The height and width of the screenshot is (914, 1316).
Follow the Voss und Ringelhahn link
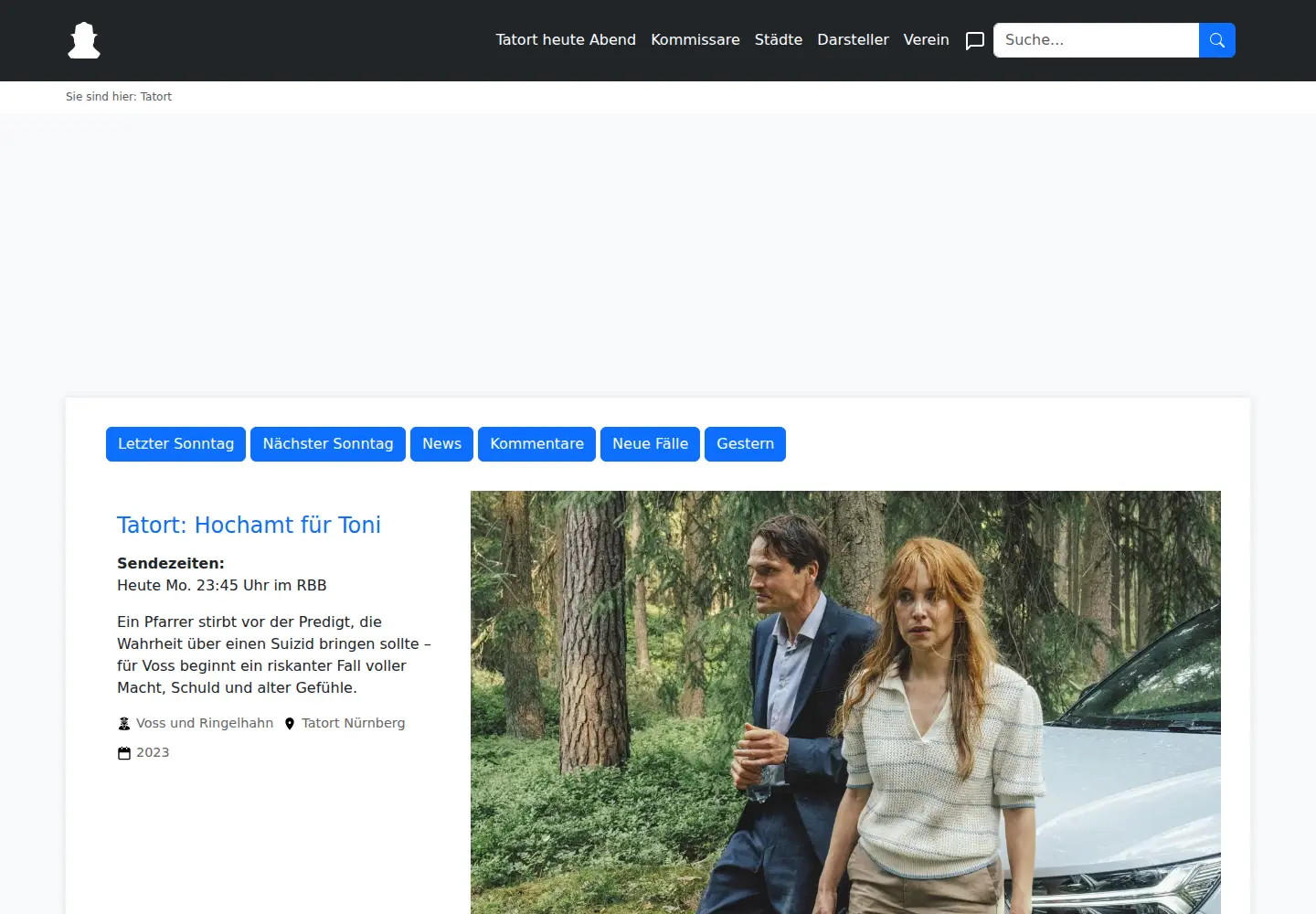click(x=205, y=723)
